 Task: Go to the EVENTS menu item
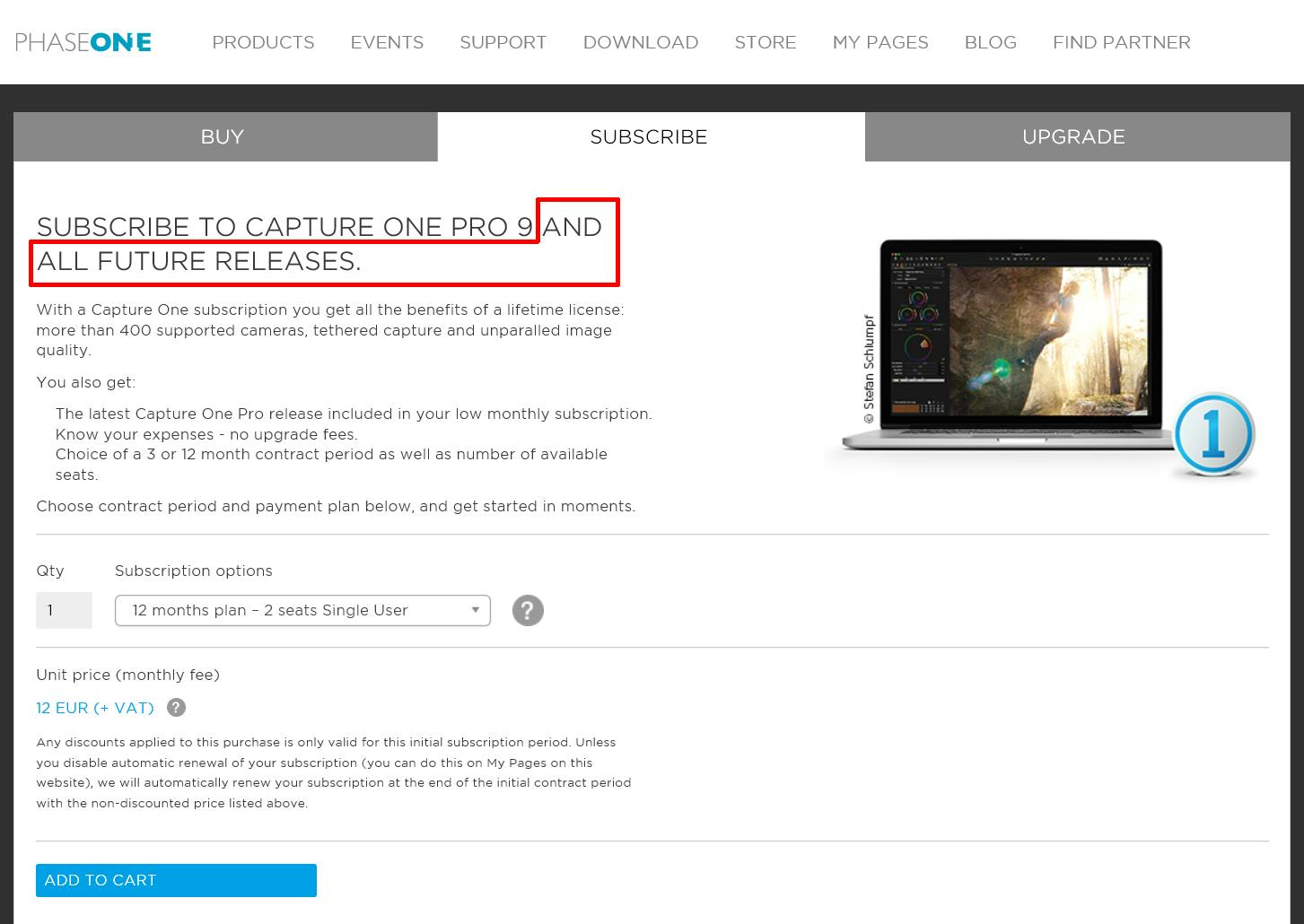click(x=387, y=42)
